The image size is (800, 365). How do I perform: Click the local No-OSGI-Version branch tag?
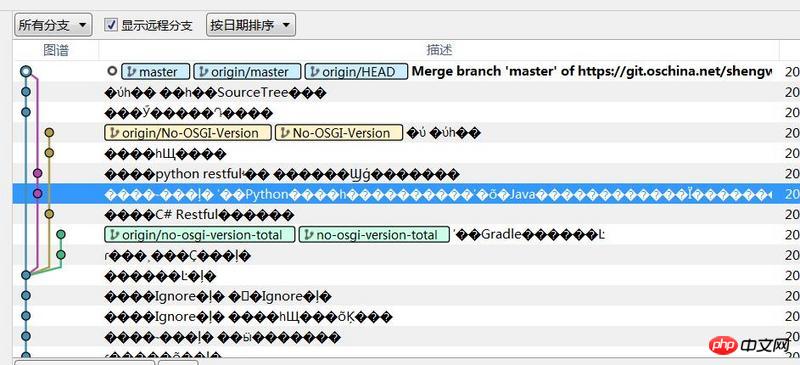pyautogui.click(x=339, y=133)
